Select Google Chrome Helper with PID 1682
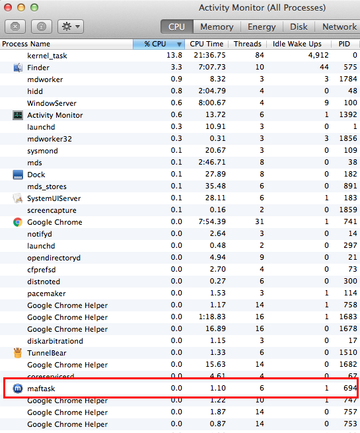Screen dimensions: 360x433 (x=67, y=365)
